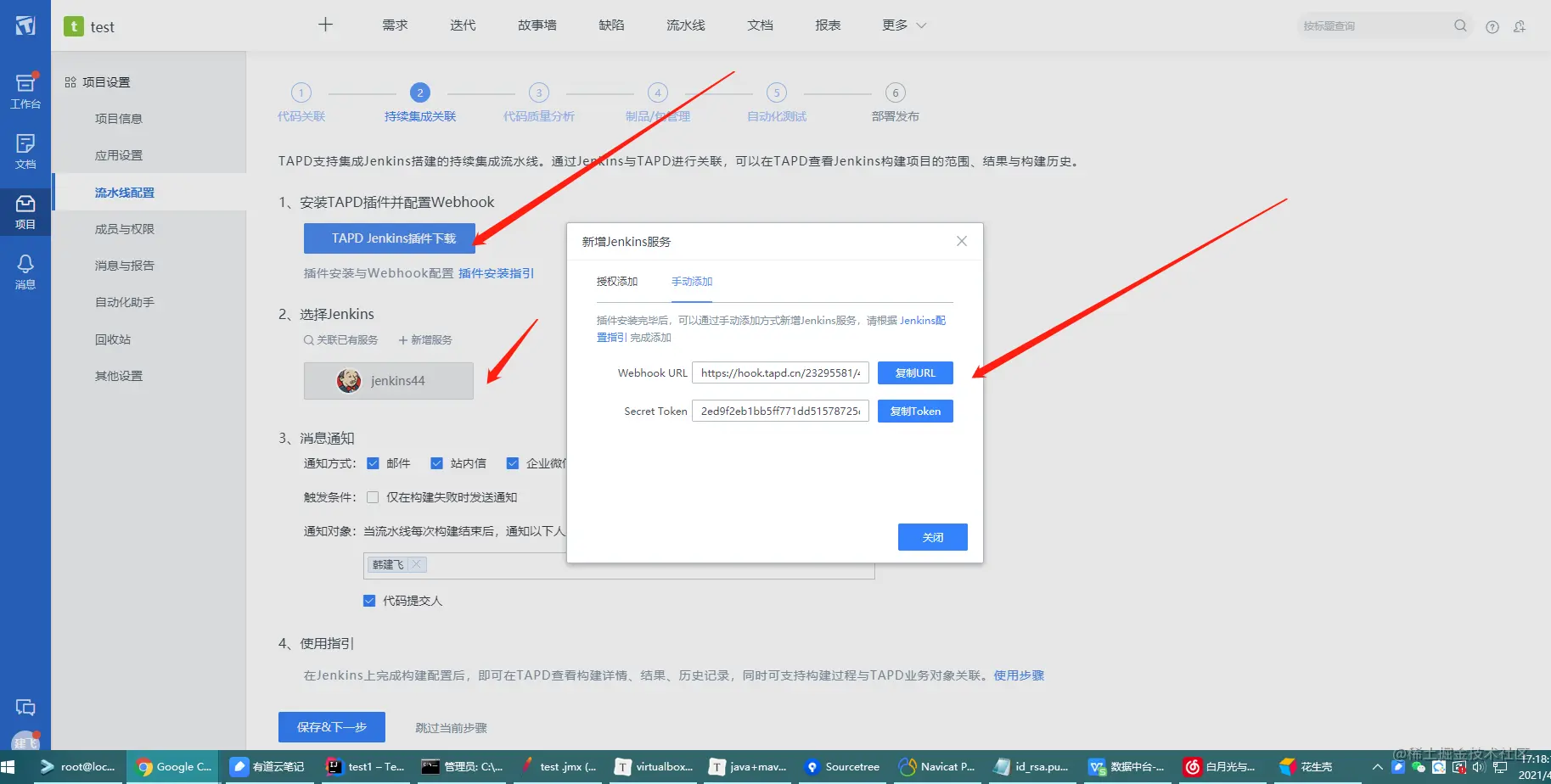This screenshot has height=784, width=1551.
Task: Click 新增服务 to add a Jenkins service
Action: click(x=425, y=340)
